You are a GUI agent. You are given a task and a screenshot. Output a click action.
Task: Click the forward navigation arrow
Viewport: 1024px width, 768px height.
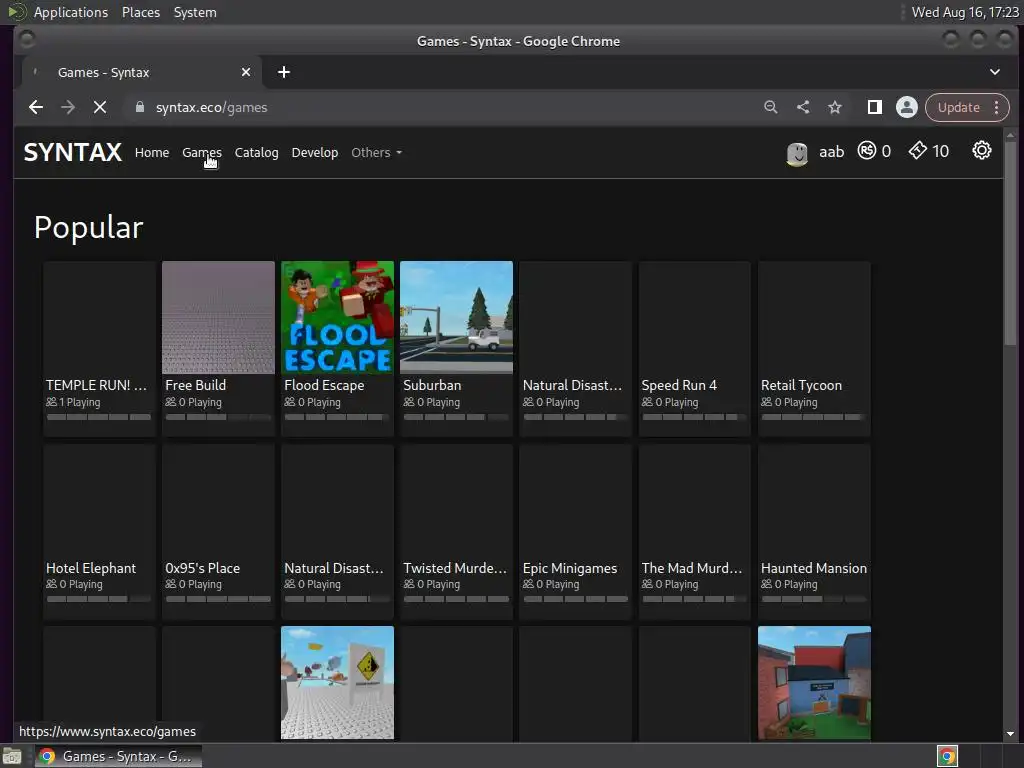pyautogui.click(x=68, y=107)
